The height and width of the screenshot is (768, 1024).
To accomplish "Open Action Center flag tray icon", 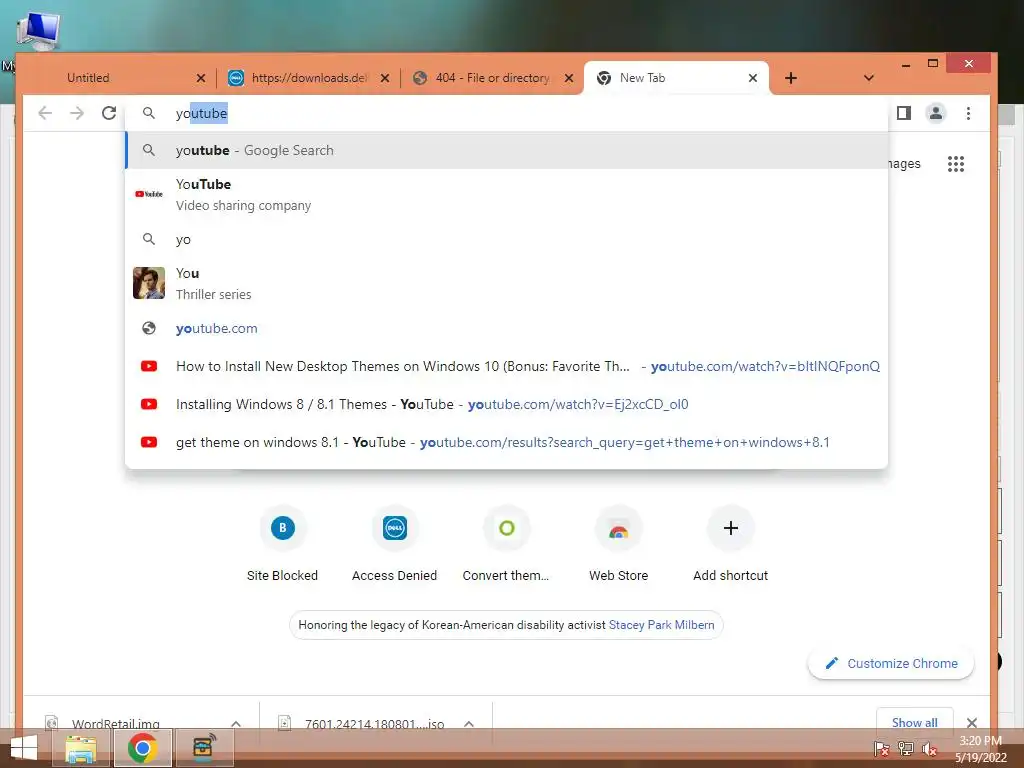I will [x=881, y=749].
